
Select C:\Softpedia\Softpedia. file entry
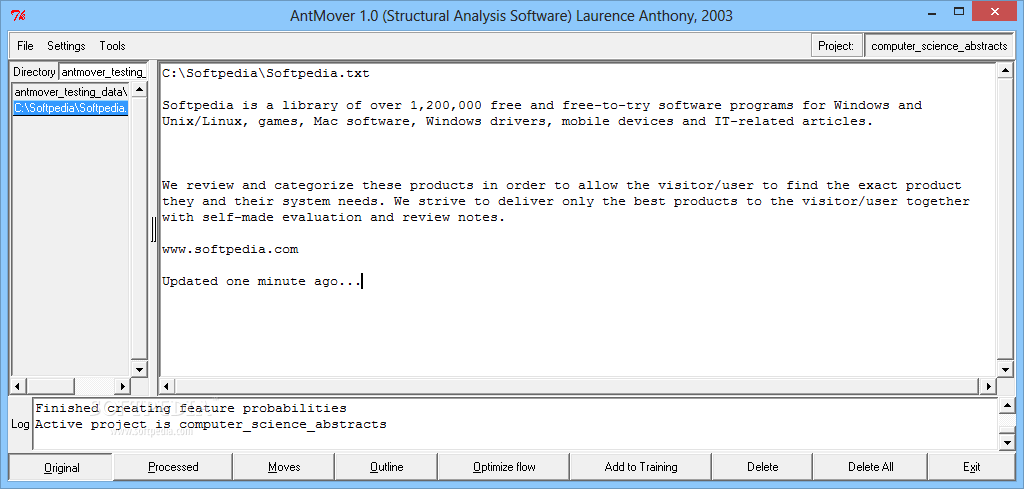pos(71,108)
